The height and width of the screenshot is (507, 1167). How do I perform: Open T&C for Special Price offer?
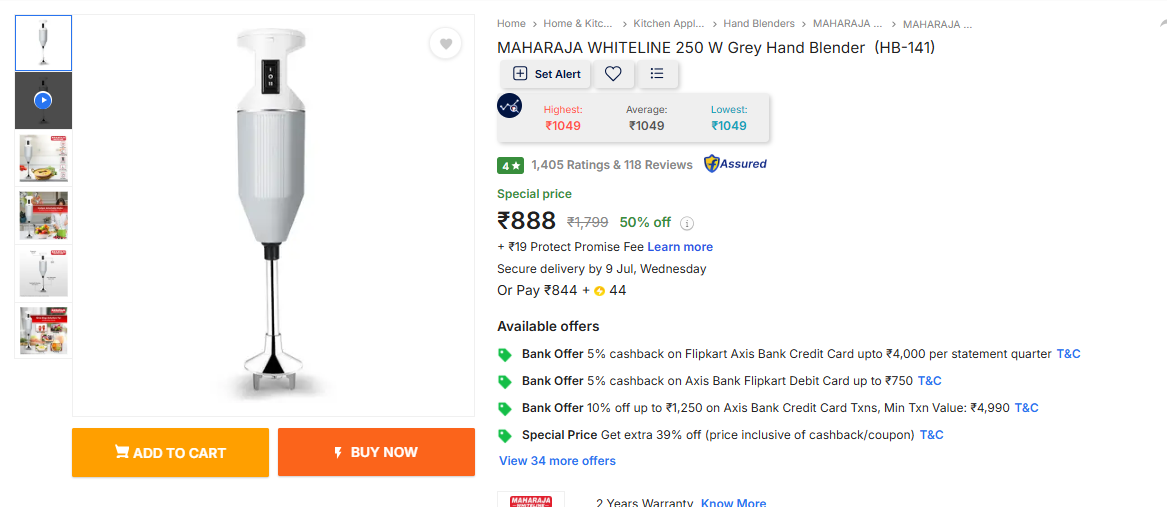point(931,435)
